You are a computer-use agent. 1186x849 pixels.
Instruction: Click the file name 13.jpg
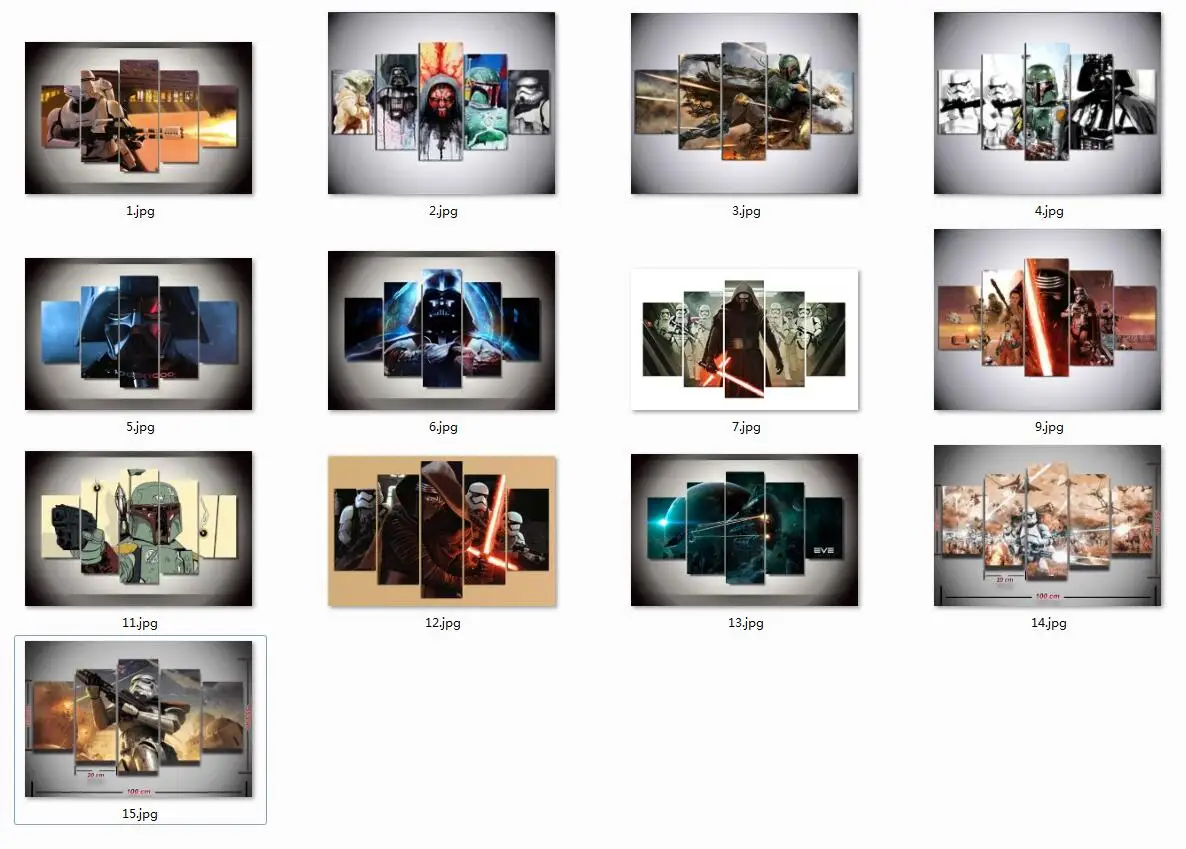point(746,623)
